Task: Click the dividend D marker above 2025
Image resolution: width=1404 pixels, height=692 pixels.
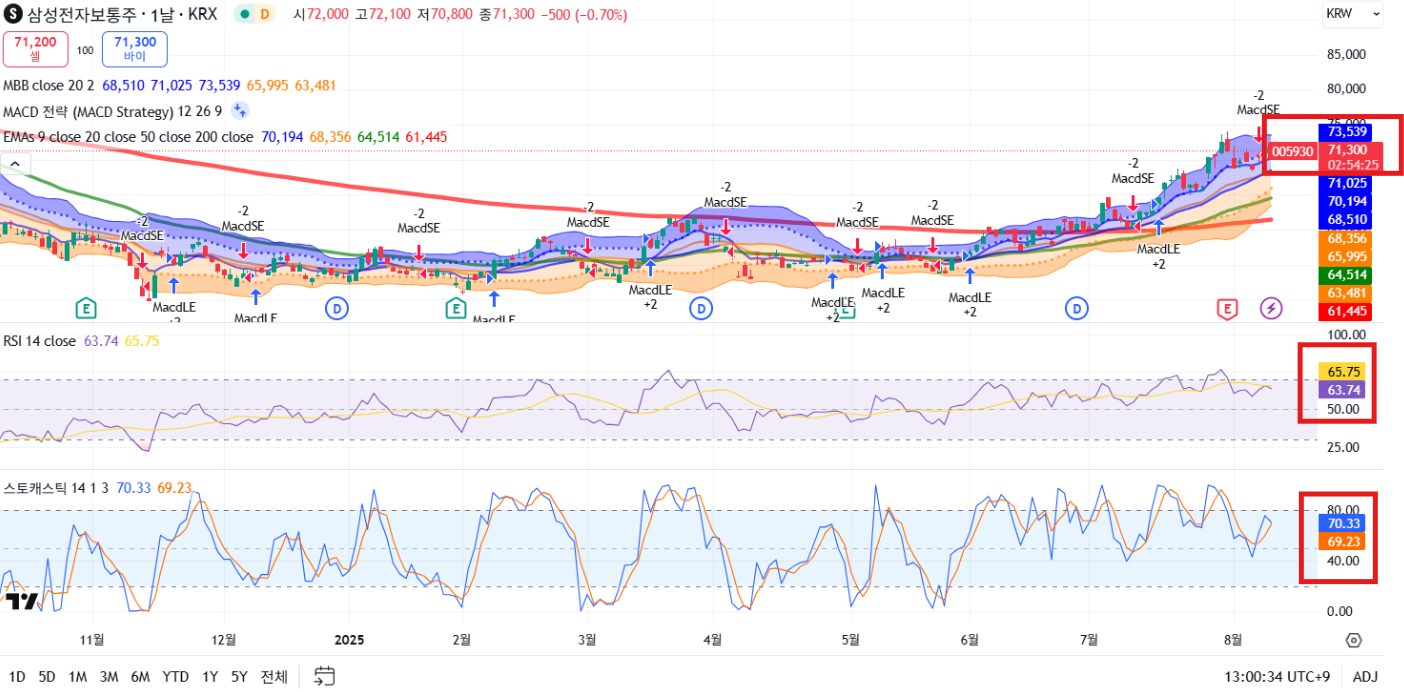Action: point(337,308)
